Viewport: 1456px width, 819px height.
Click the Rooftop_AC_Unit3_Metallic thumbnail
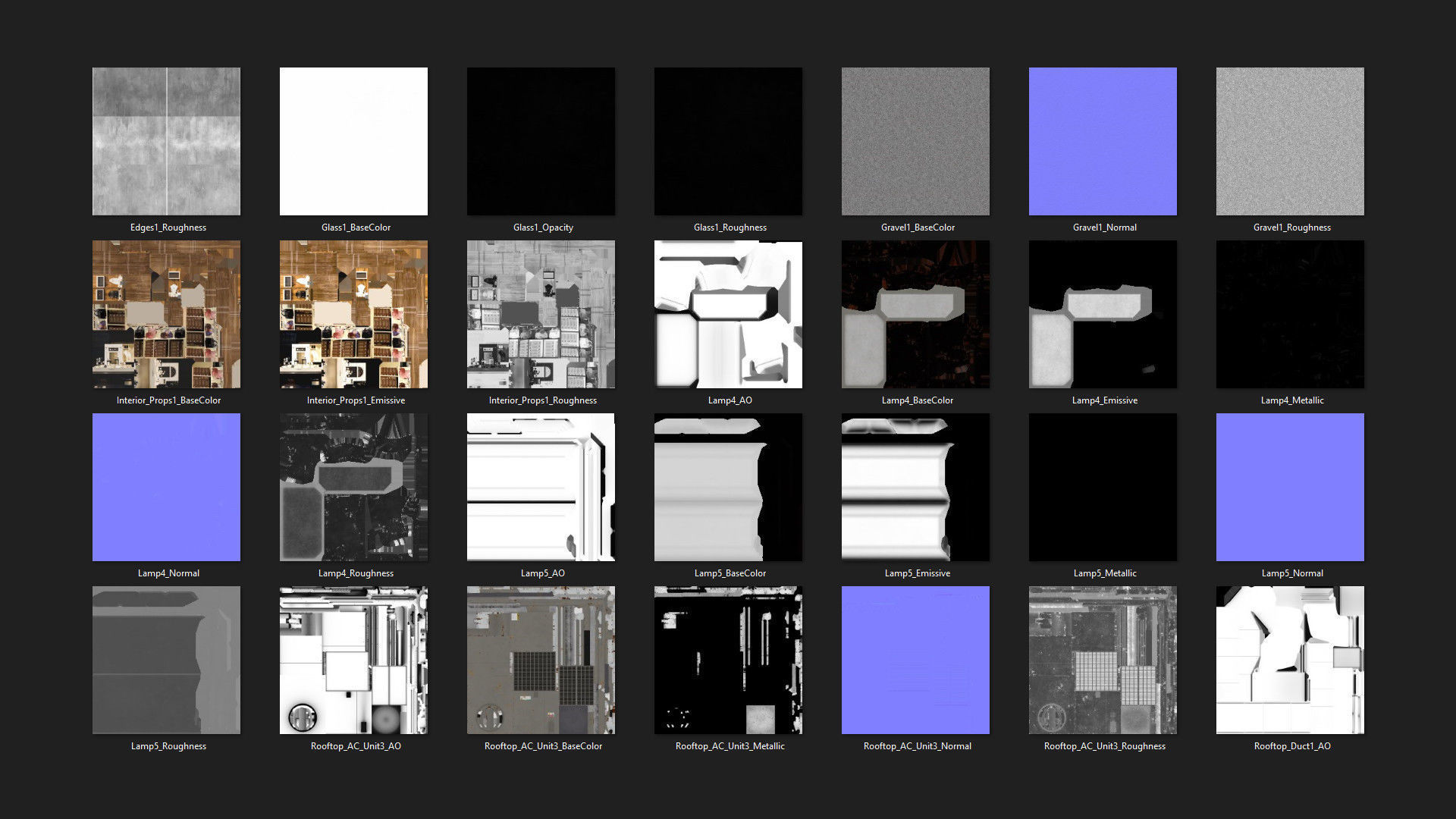(728, 660)
